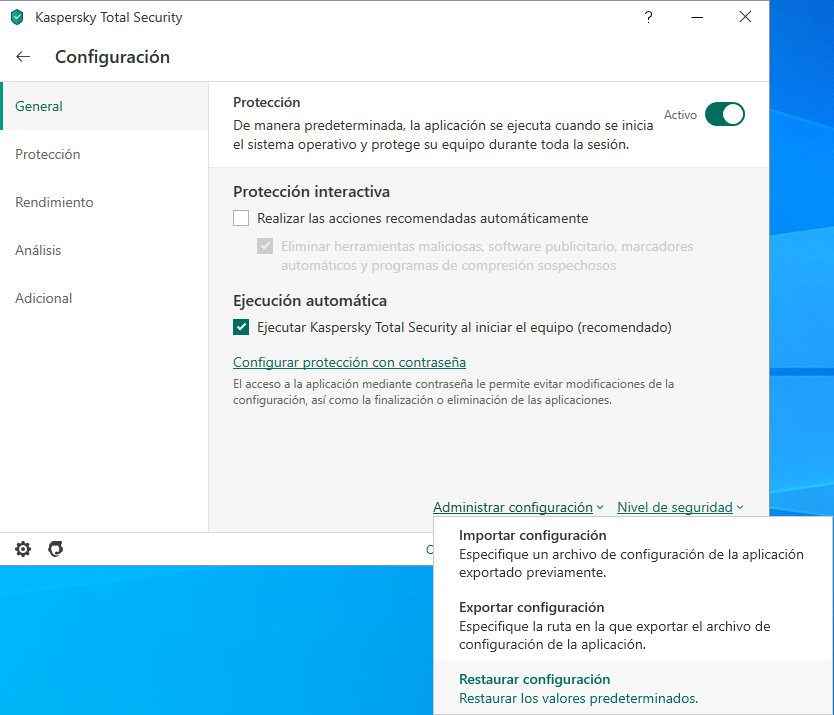Enable Realizar las acciones recomendadas automáticamente
Image resolution: width=834 pixels, height=715 pixels.
[241, 218]
